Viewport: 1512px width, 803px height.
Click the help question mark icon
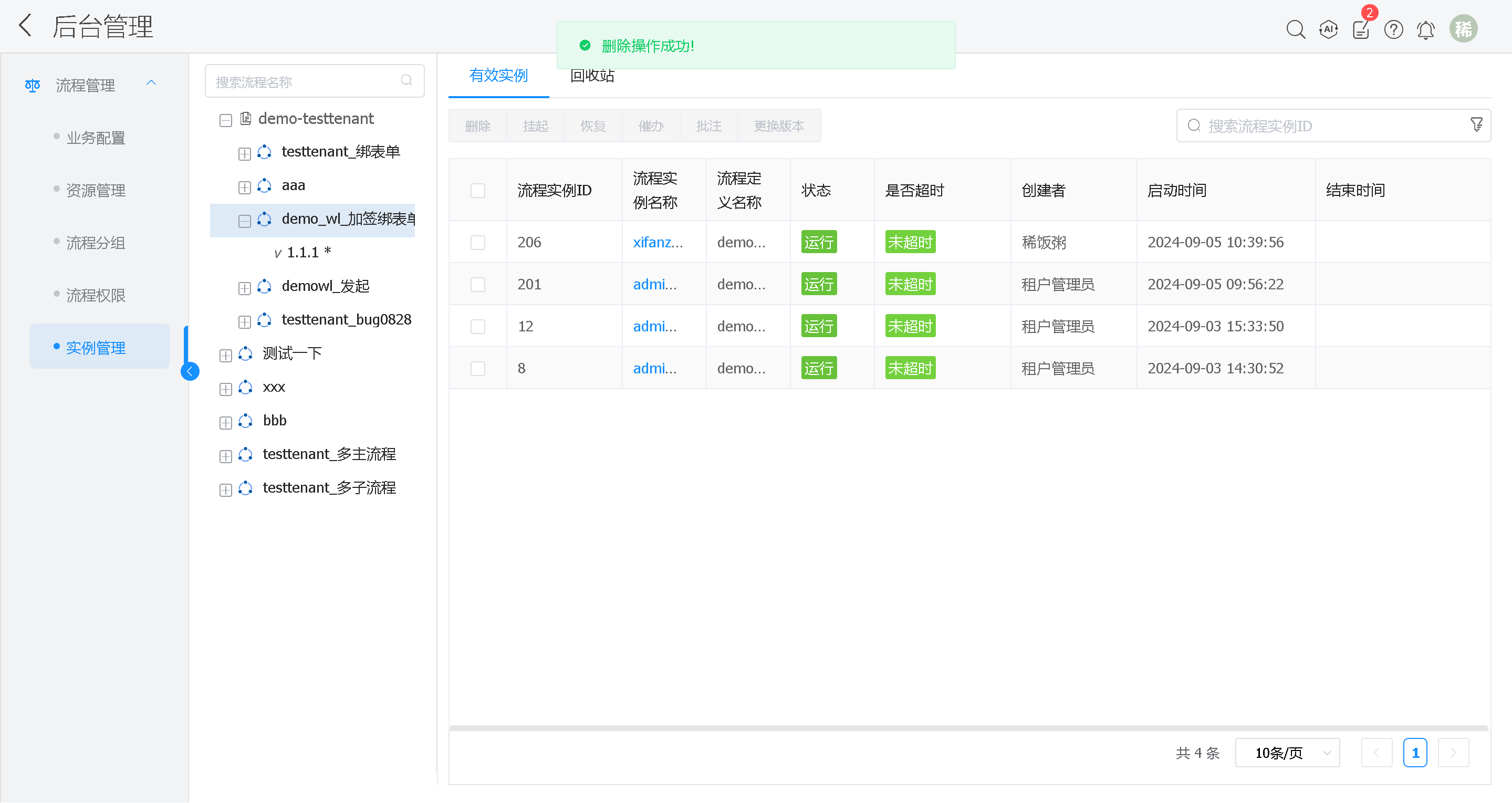[1393, 29]
